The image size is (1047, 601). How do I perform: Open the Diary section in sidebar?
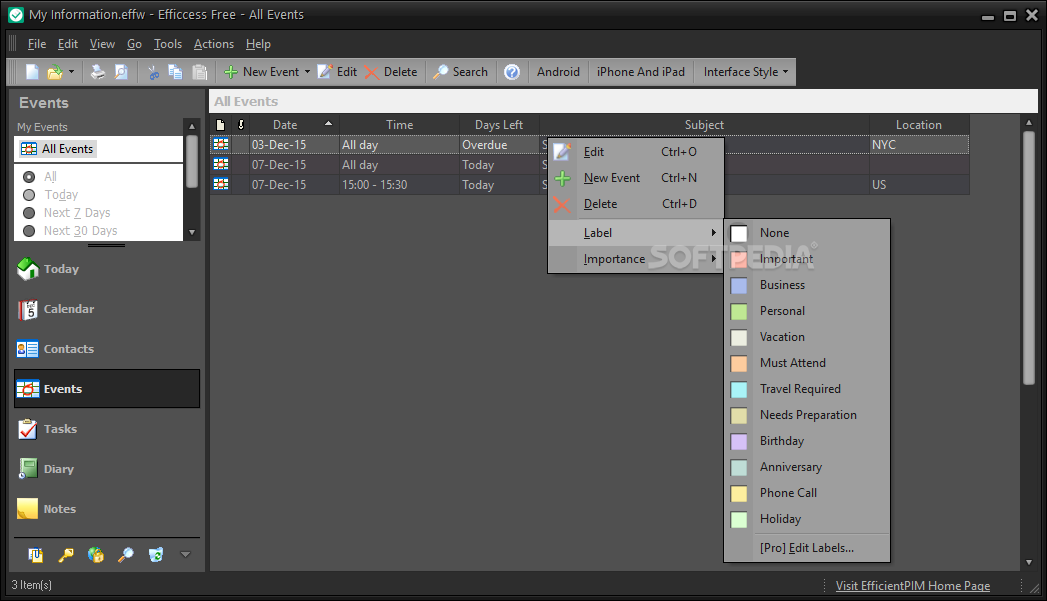tap(107, 469)
